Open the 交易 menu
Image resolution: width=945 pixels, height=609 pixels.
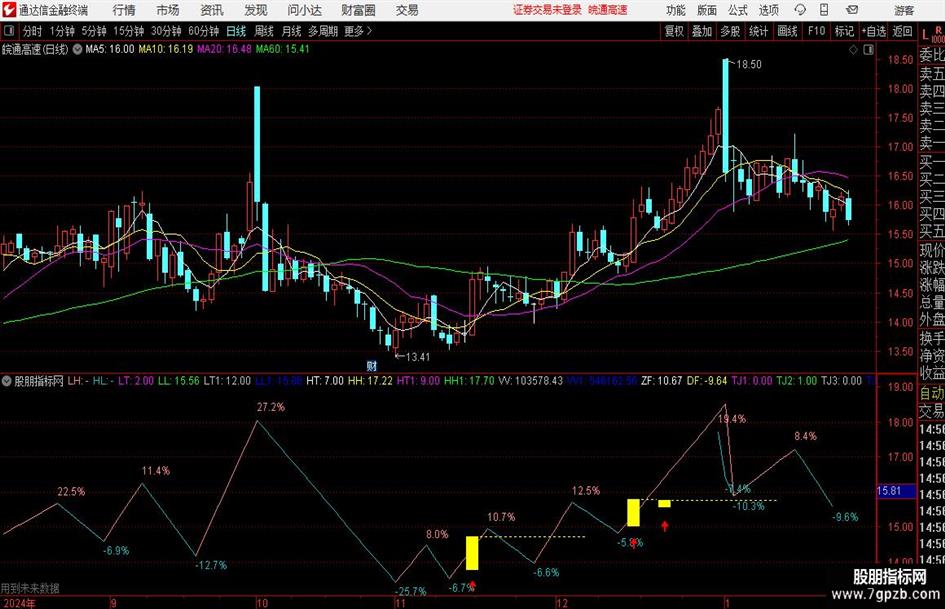point(407,10)
